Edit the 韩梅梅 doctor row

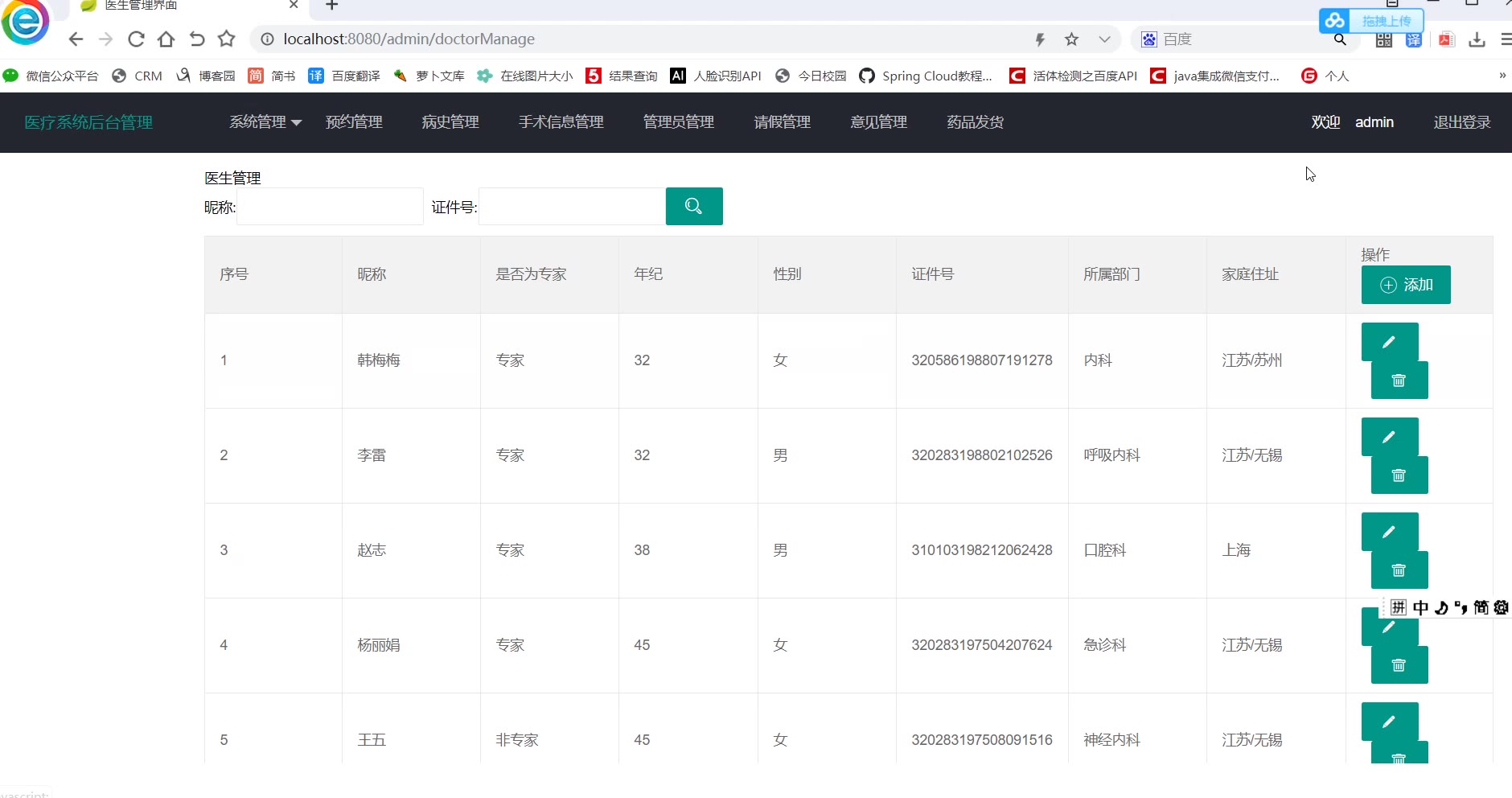[1389, 343]
